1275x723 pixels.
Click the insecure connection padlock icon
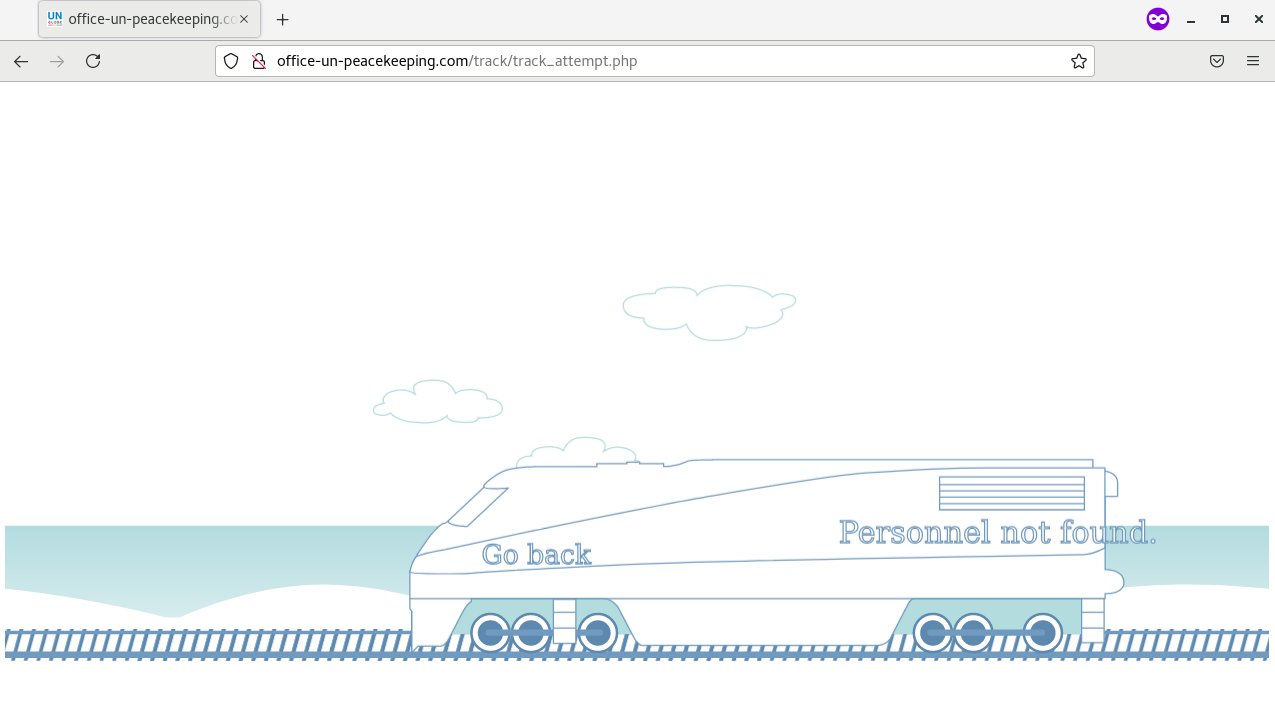tap(258, 61)
